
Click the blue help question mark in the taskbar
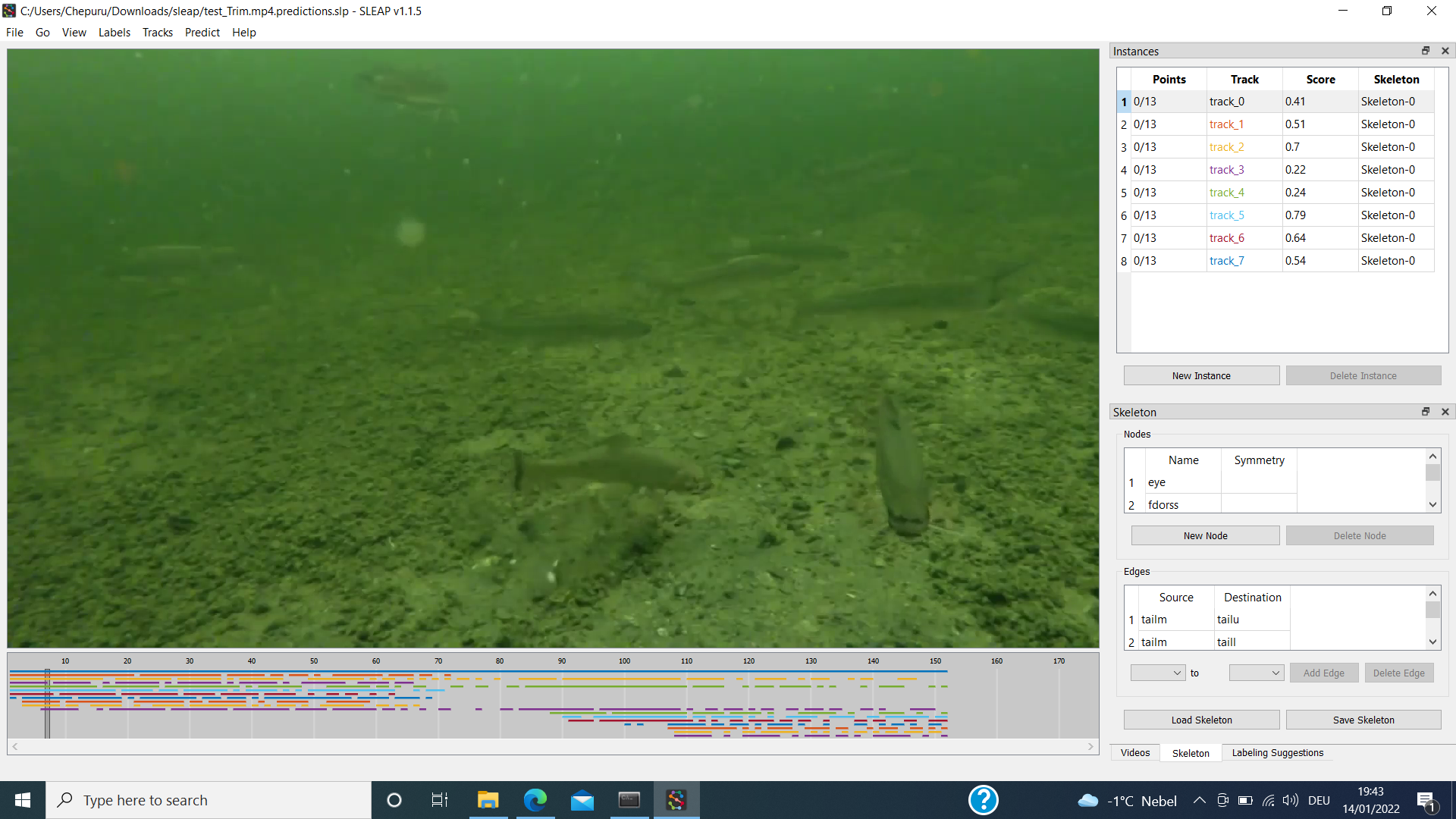coord(984,800)
